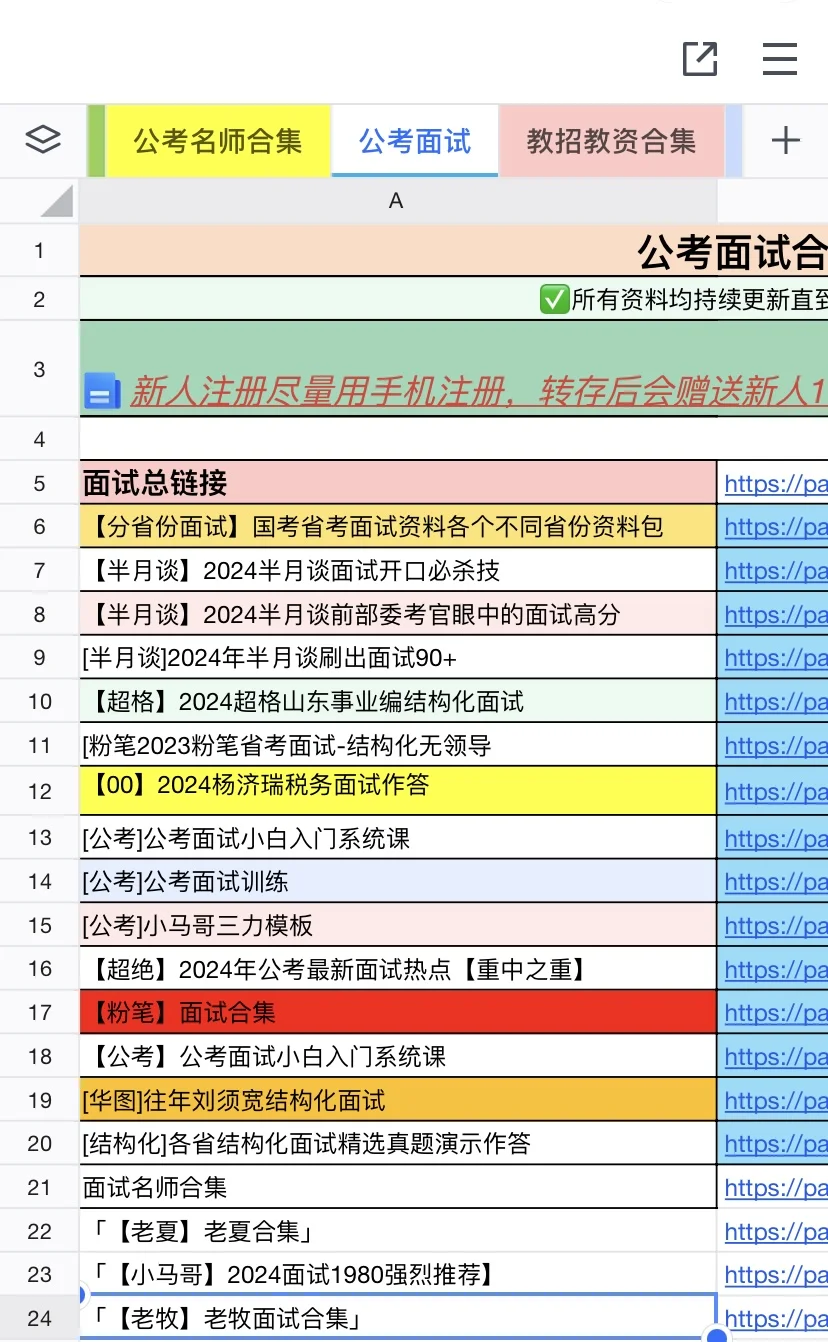Select row 18 cell 【公考】公考面试小白入门系统课

pyautogui.click(x=398, y=1056)
